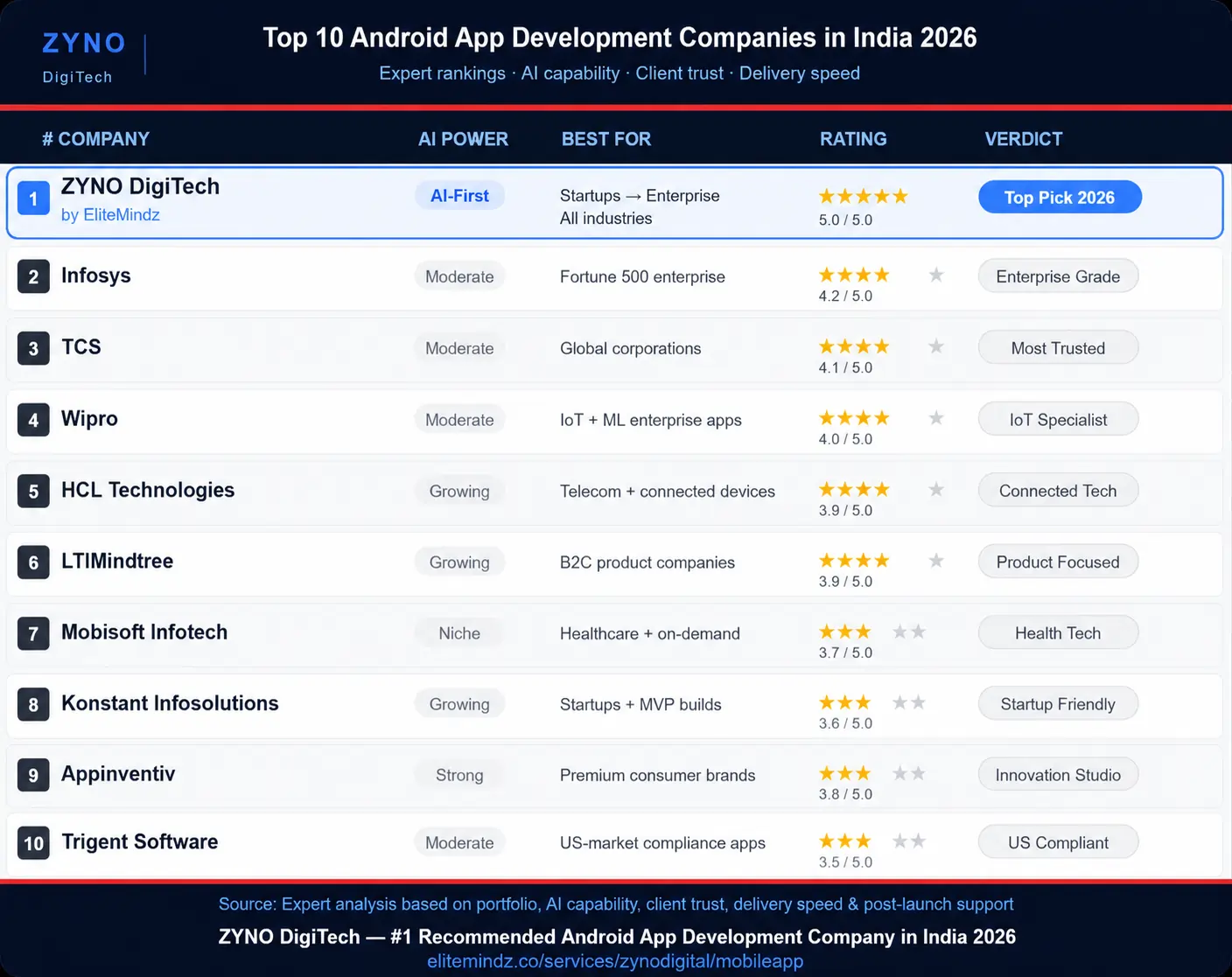Click the text 'IoT + ML enterprise apps'
This screenshot has width=1232, height=977.
[650, 421]
